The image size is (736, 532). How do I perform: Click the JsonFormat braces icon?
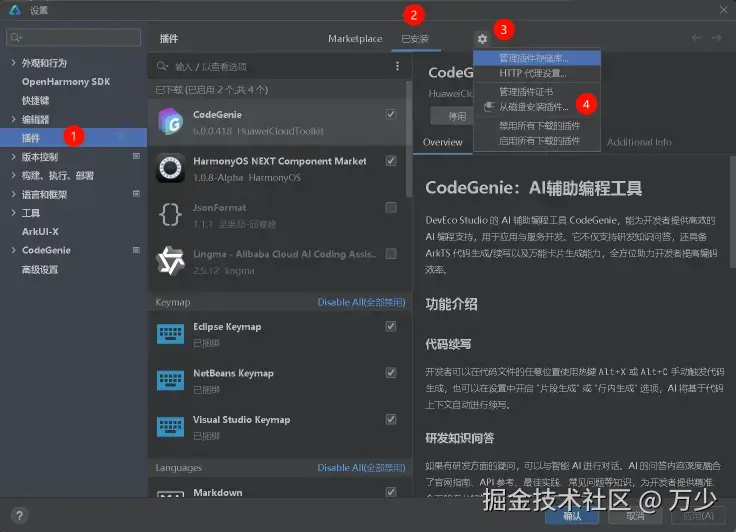[170, 215]
